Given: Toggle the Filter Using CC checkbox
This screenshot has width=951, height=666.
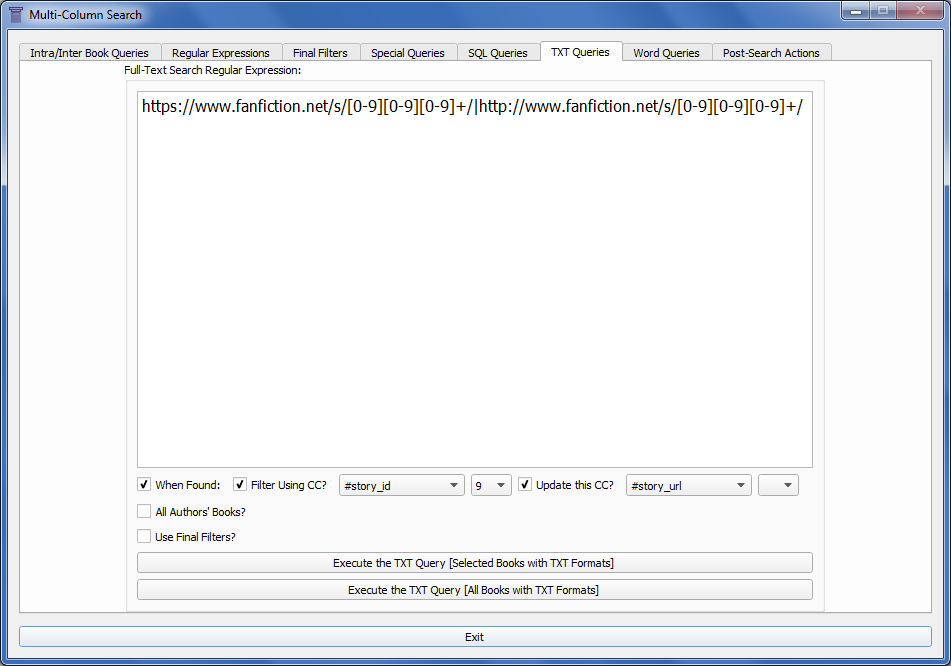Looking at the screenshot, I should point(240,484).
